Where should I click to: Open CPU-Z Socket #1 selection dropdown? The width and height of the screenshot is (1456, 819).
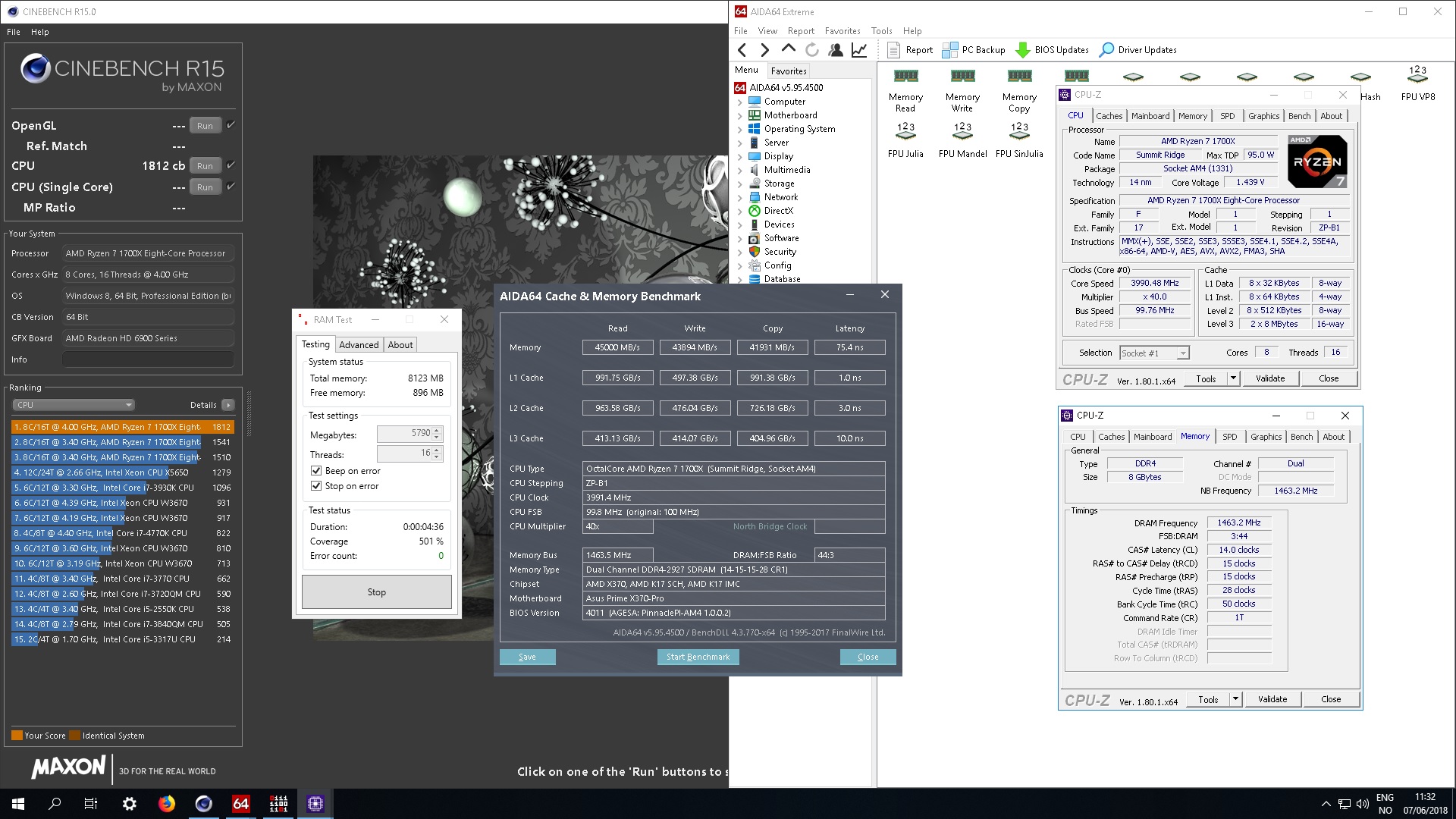(x=1154, y=353)
